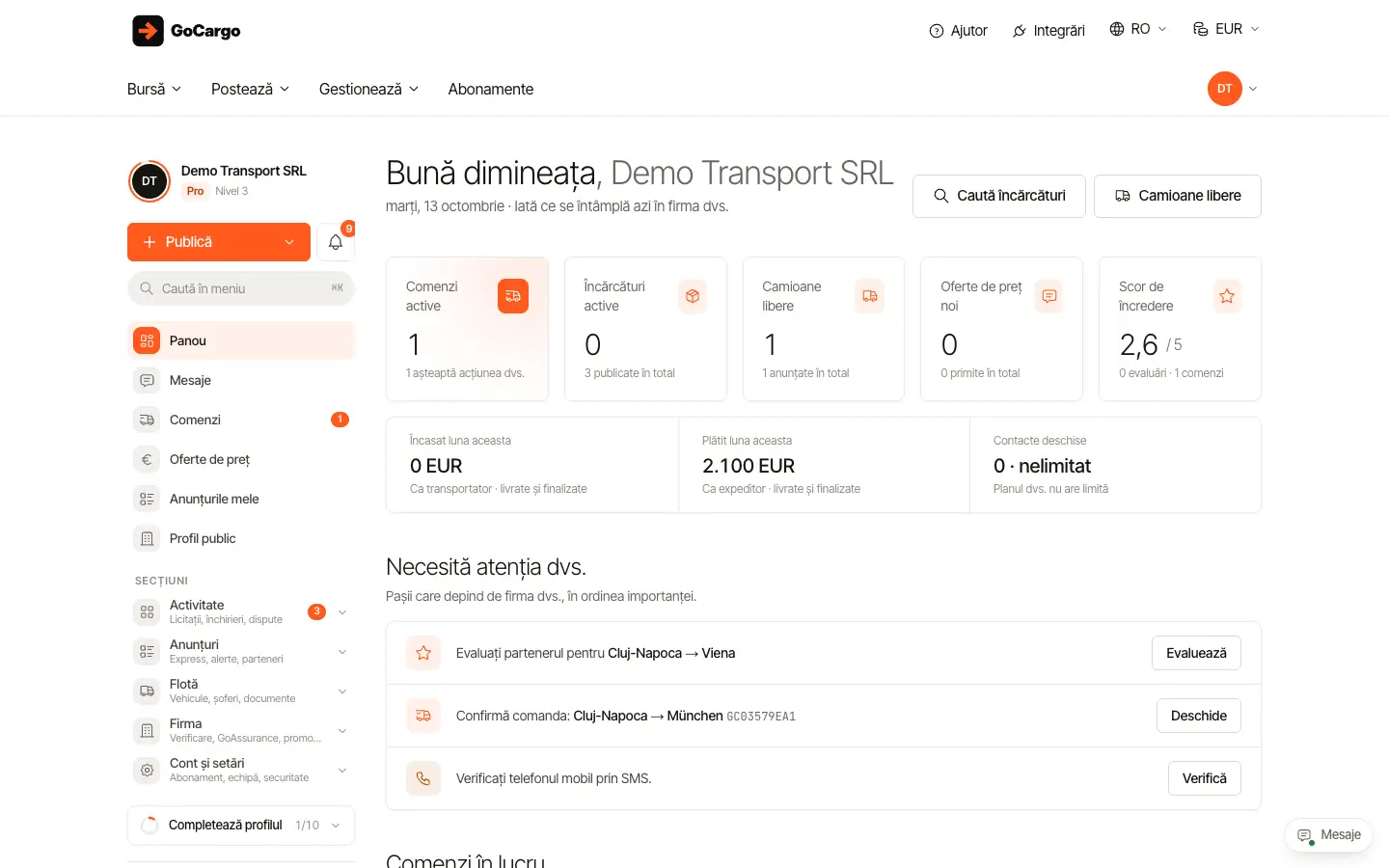Click the Camioane libere card truck icon
1389x868 pixels.
(870, 296)
